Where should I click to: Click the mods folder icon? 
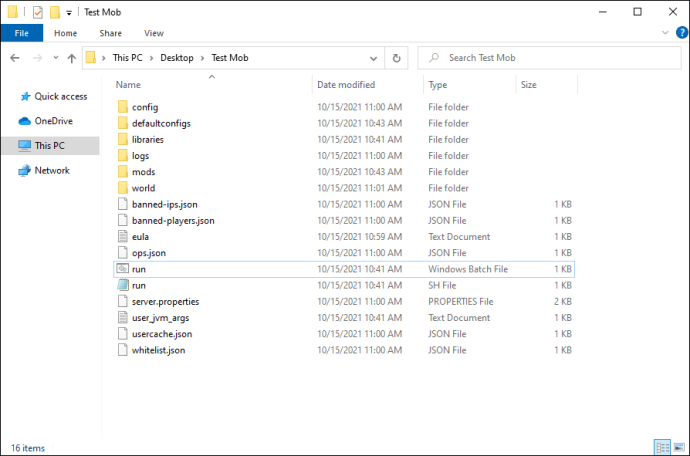[x=123, y=172]
